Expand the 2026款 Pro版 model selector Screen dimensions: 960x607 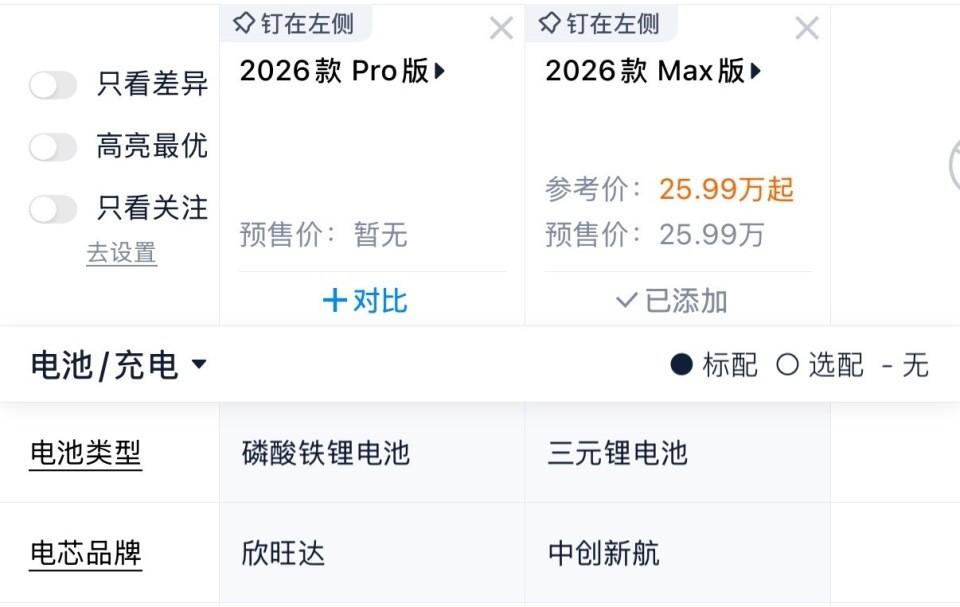342,71
